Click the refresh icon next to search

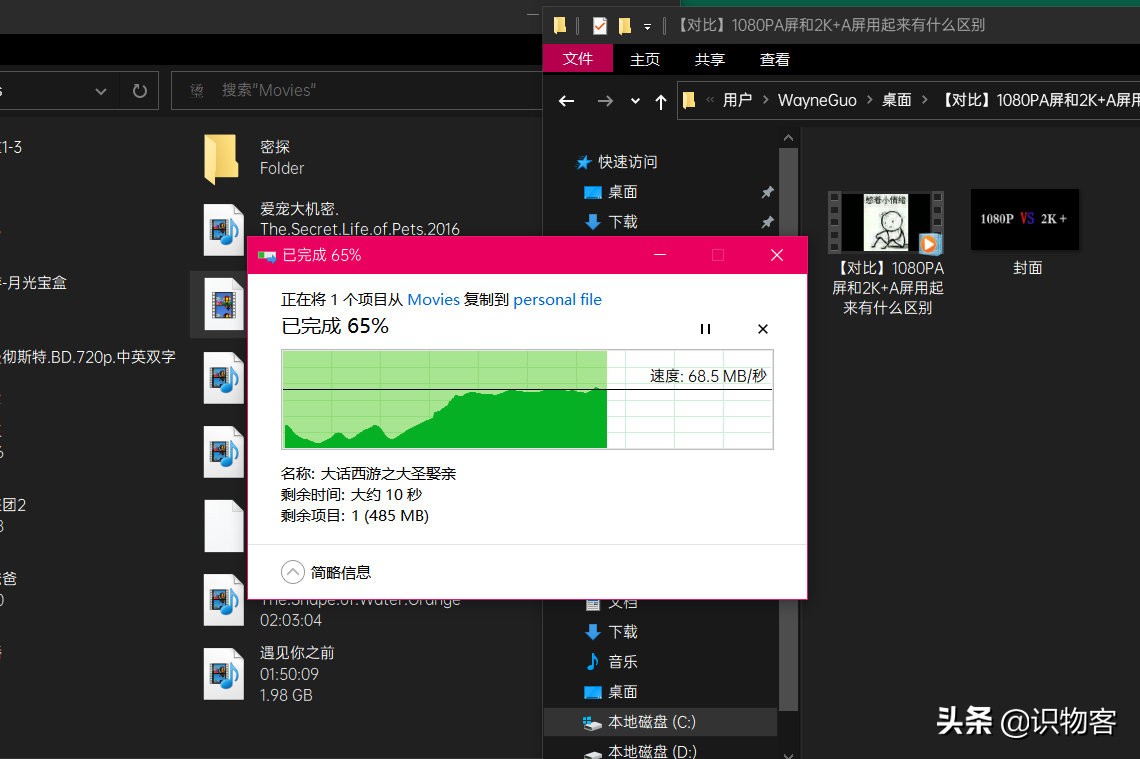click(138, 90)
